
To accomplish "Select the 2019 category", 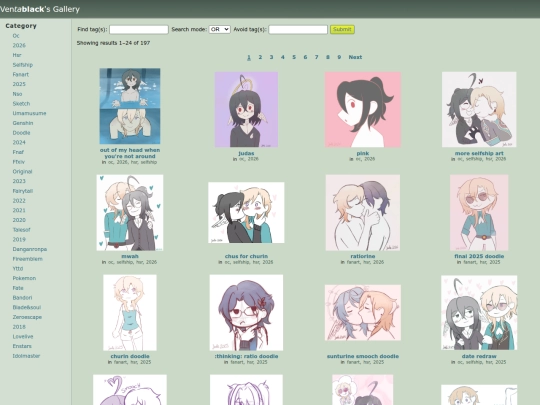I will 19,239.
